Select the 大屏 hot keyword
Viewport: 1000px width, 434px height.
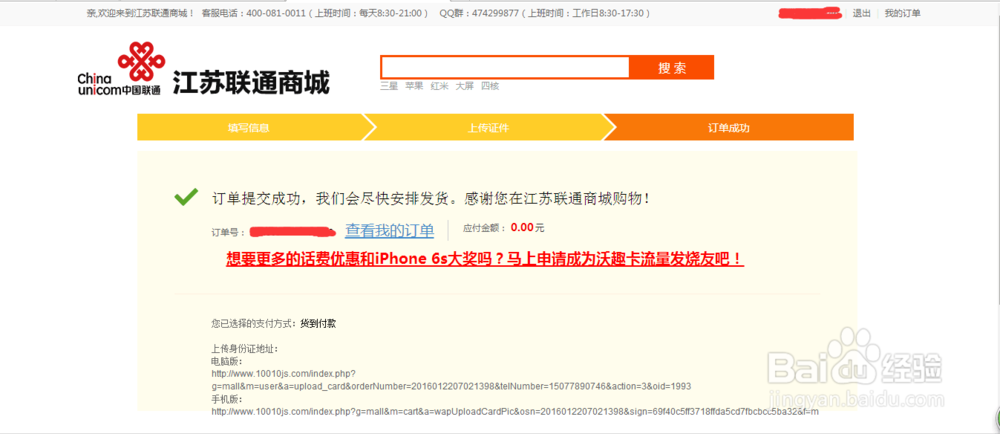(464, 86)
